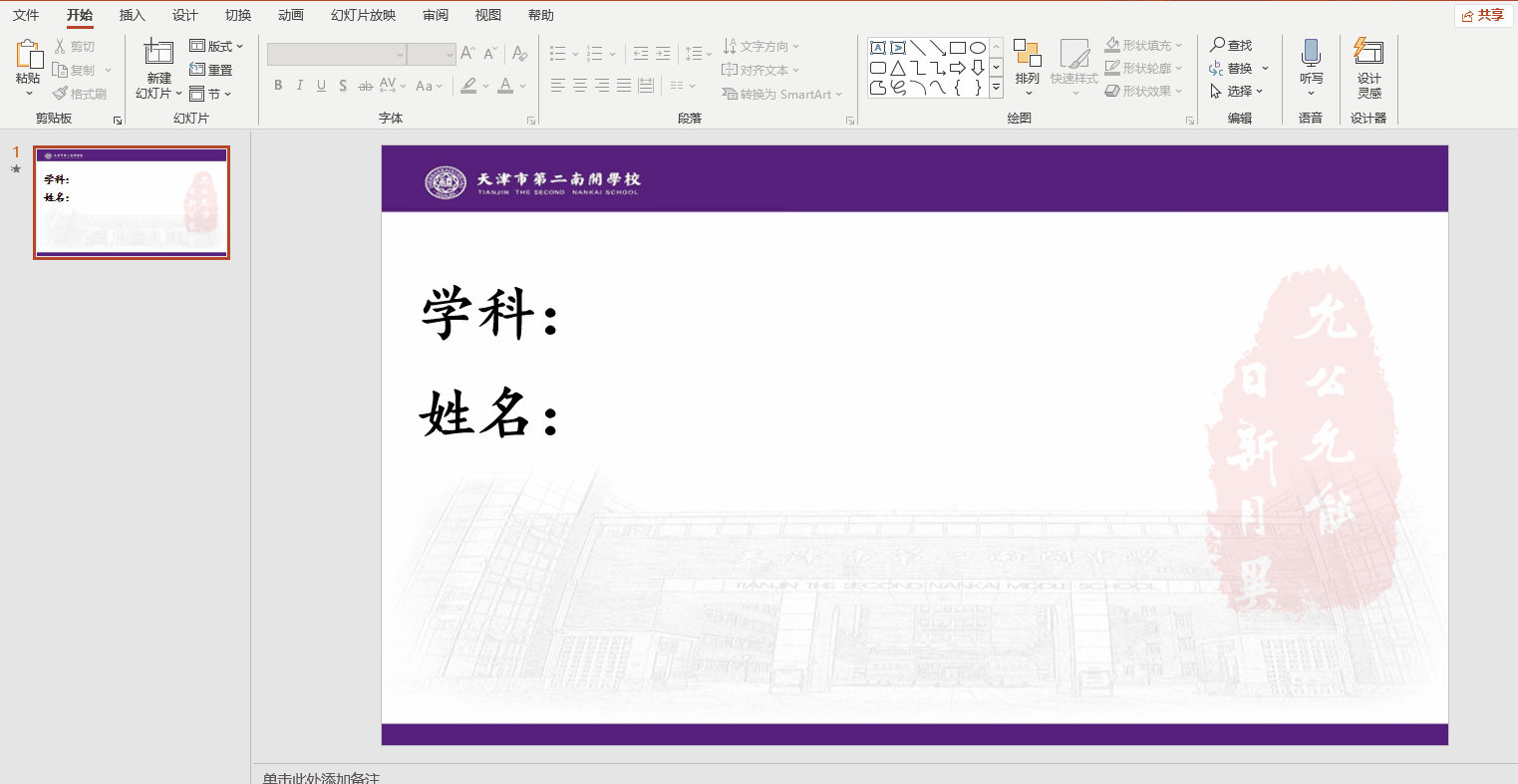This screenshot has height=784, width=1518.
Task: Click the Cut (剪切) scissors button
Action: 76,47
